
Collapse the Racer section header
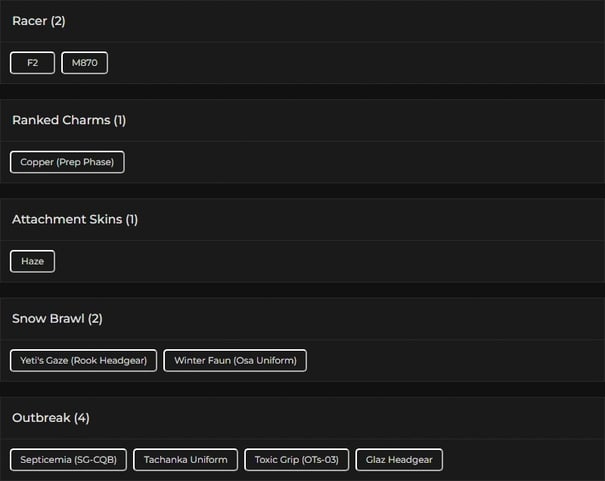coord(300,21)
